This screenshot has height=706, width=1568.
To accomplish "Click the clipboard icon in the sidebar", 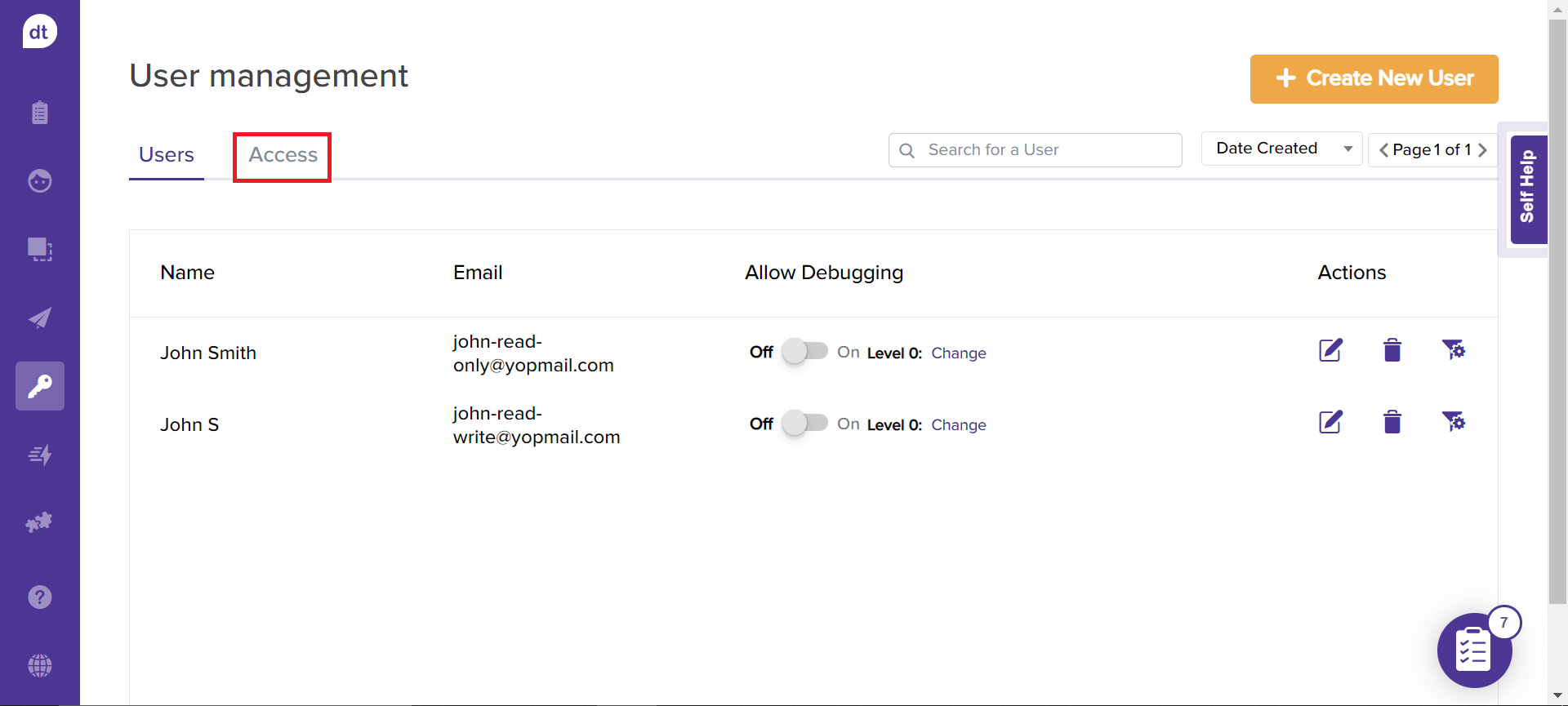I will (39, 113).
